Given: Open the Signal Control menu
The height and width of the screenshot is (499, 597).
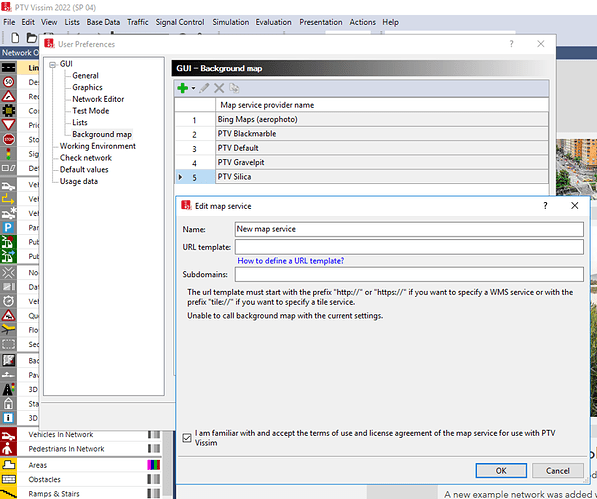Looking at the screenshot, I should coord(180,22).
